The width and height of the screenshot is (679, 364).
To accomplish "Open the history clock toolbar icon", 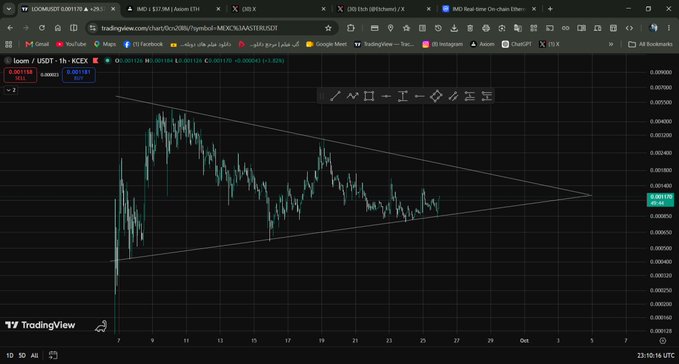I will (438, 28).
